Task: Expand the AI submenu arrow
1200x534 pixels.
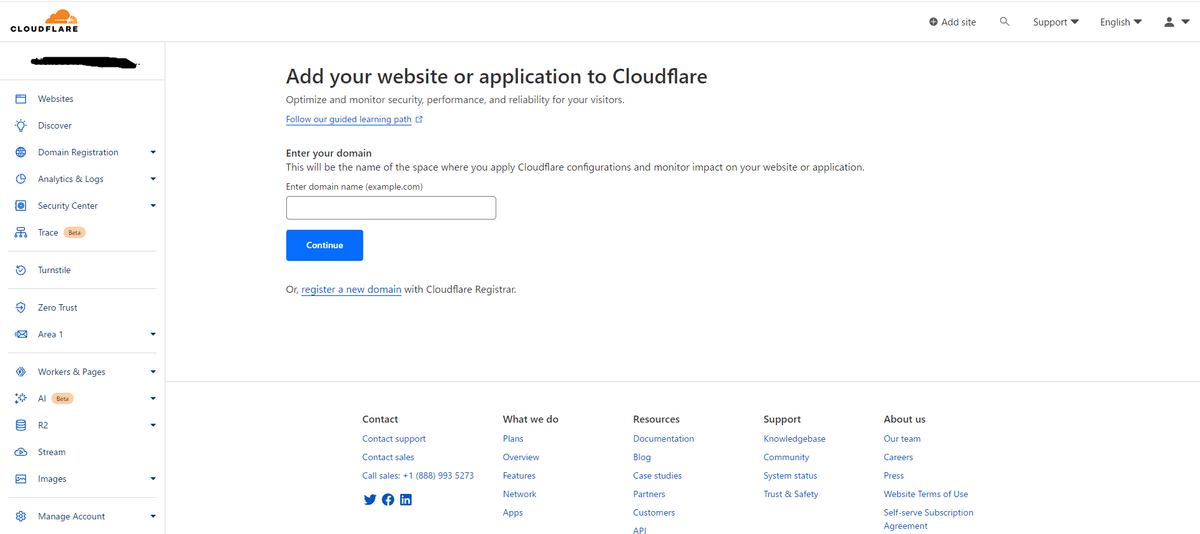Action: (x=153, y=398)
